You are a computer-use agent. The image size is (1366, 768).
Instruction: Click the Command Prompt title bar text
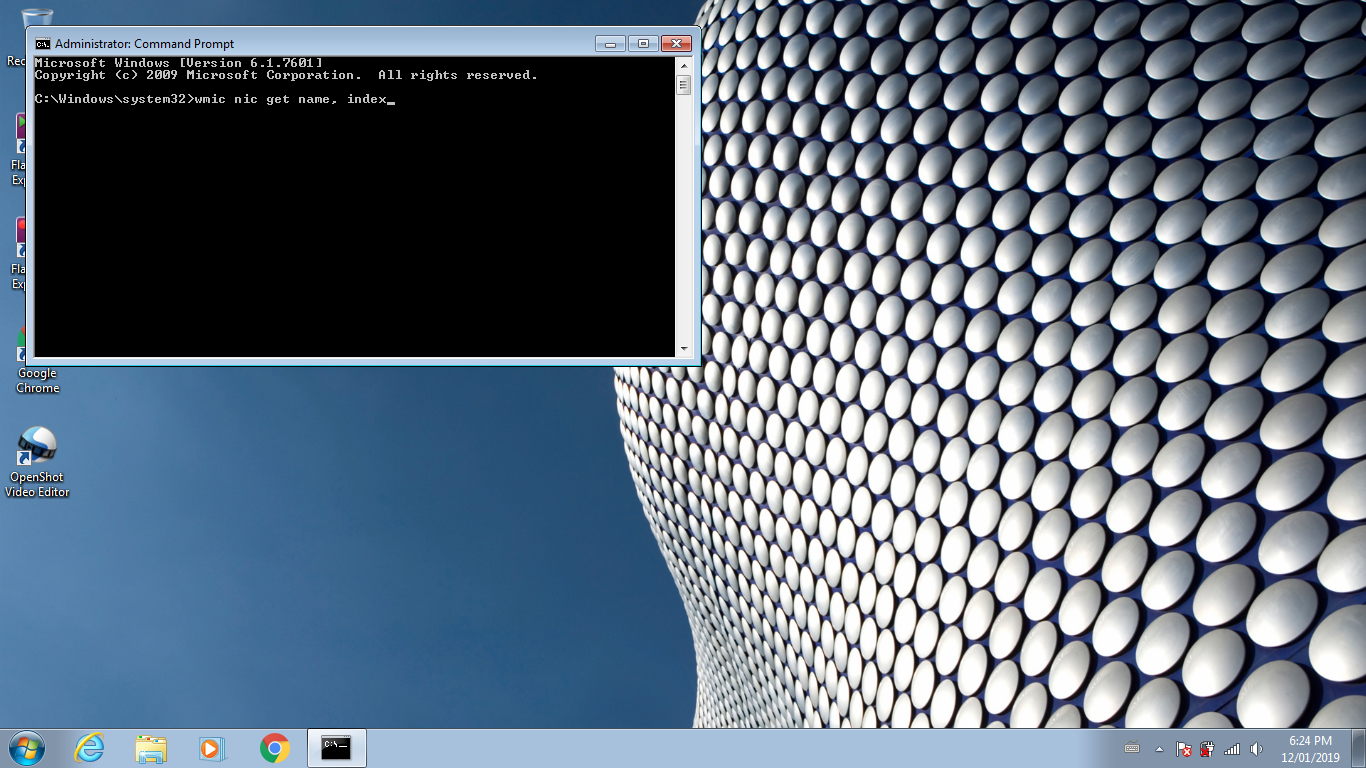(x=144, y=44)
